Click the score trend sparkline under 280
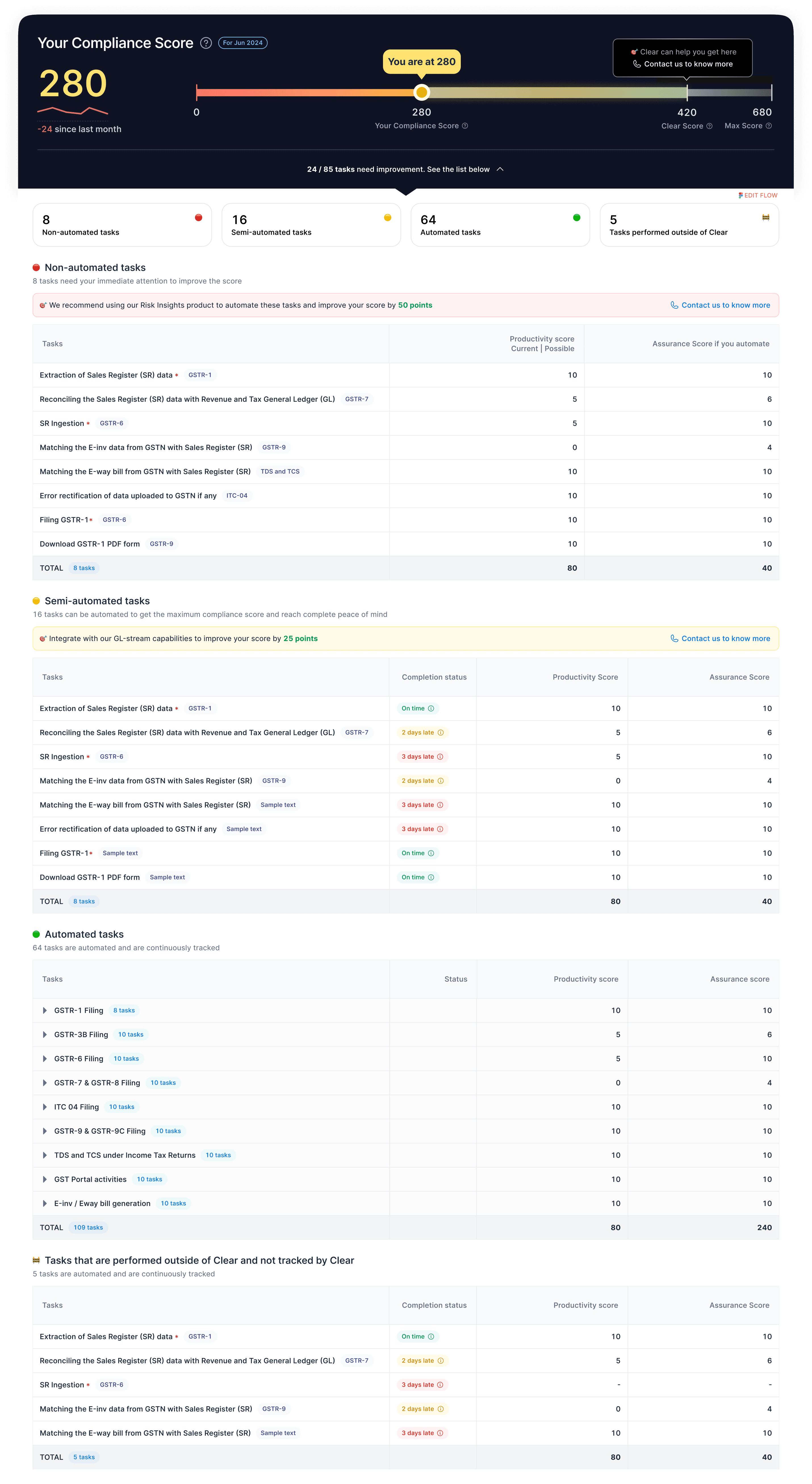The height and width of the screenshot is (1484, 812). click(73, 111)
